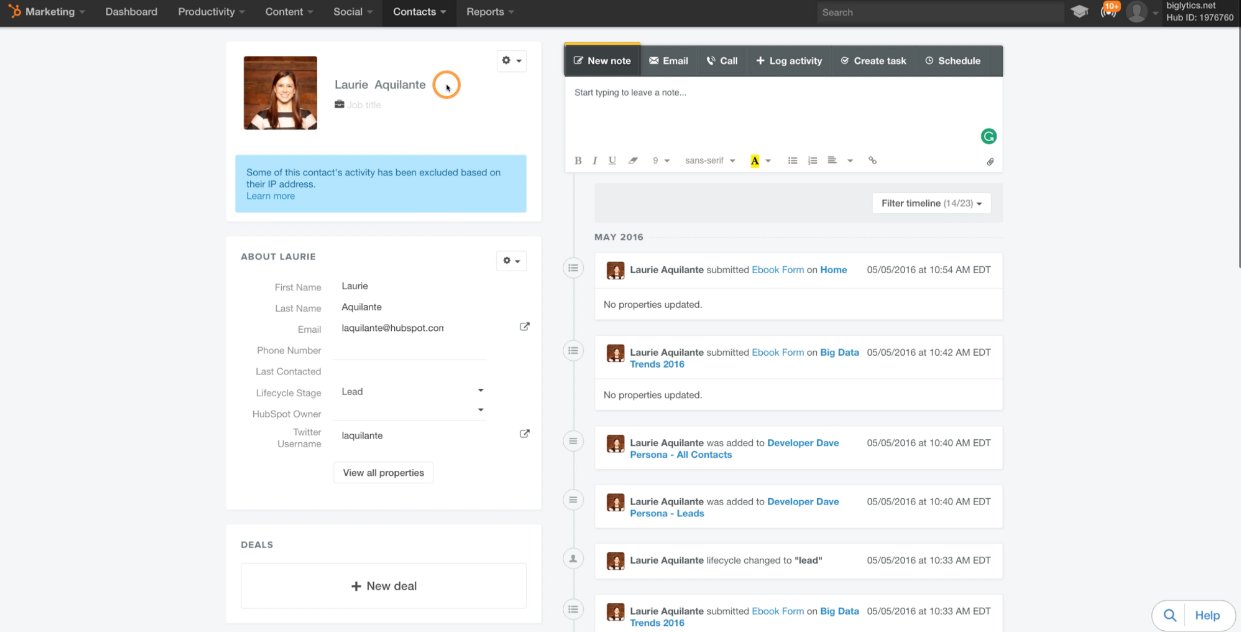Open the font size 9 dropdown
This screenshot has height=632, width=1241.
pos(660,160)
